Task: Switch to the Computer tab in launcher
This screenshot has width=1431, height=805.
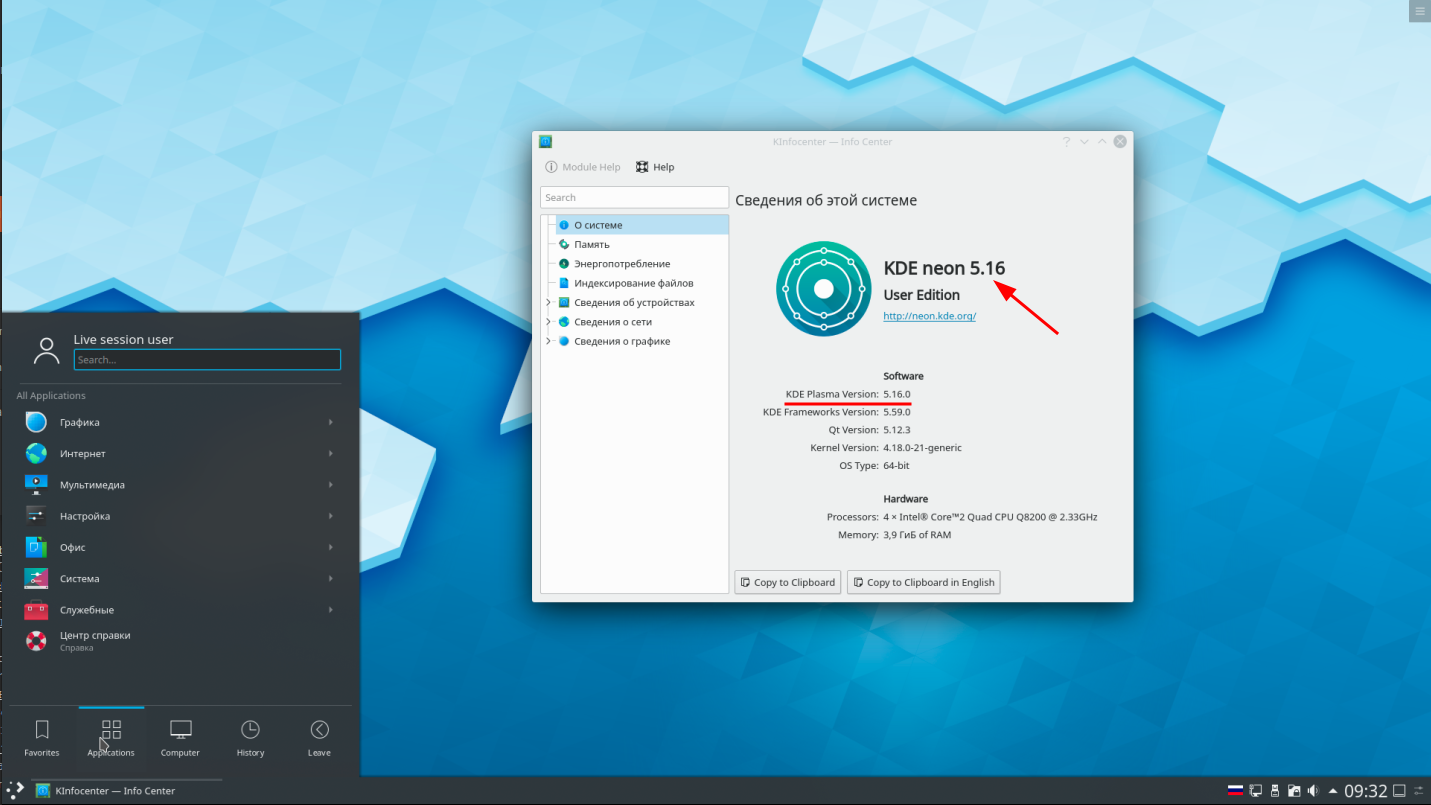Action: [180, 737]
